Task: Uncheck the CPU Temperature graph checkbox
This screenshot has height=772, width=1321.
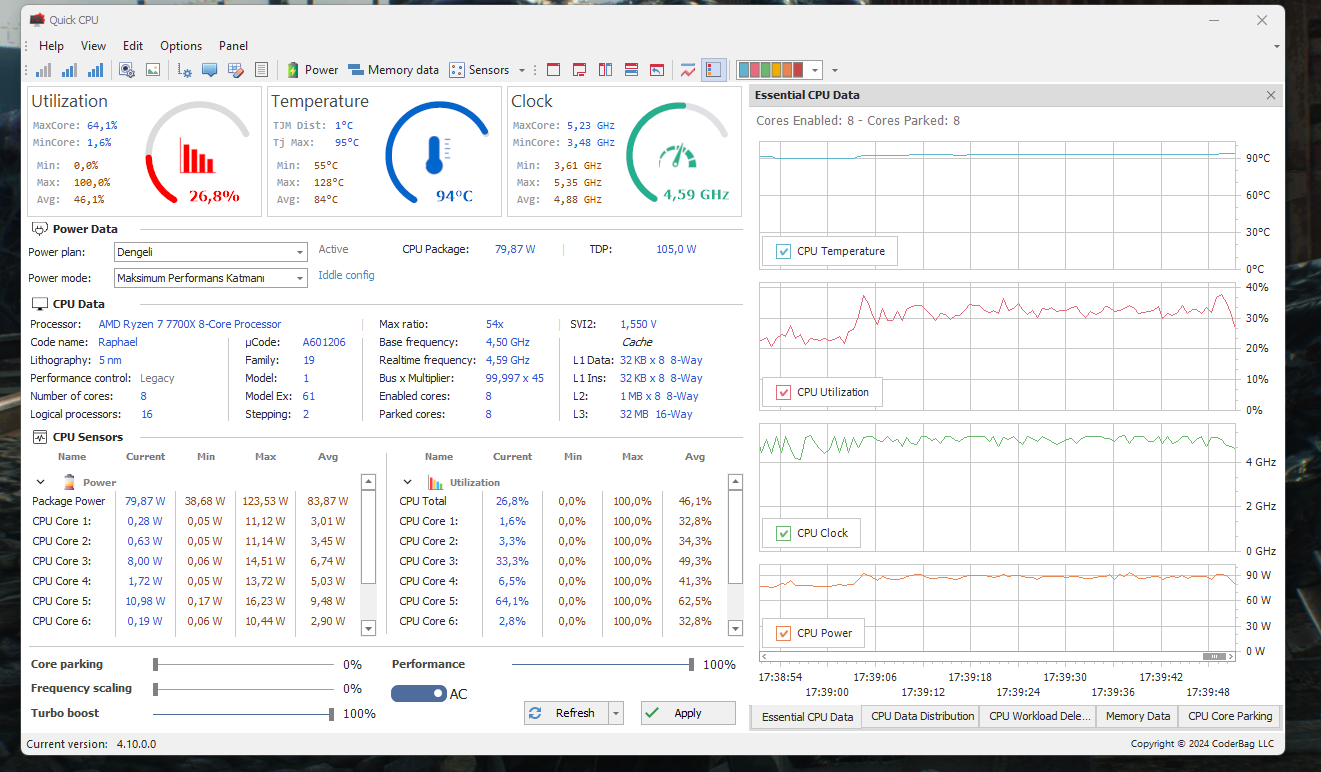Action: click(784, 252)
